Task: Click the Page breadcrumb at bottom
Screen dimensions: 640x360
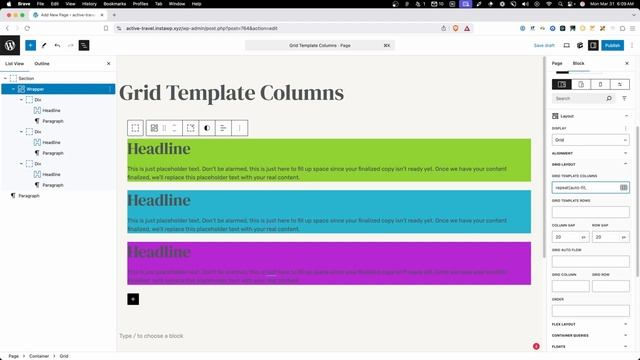Action: click(x=13, y=356)
